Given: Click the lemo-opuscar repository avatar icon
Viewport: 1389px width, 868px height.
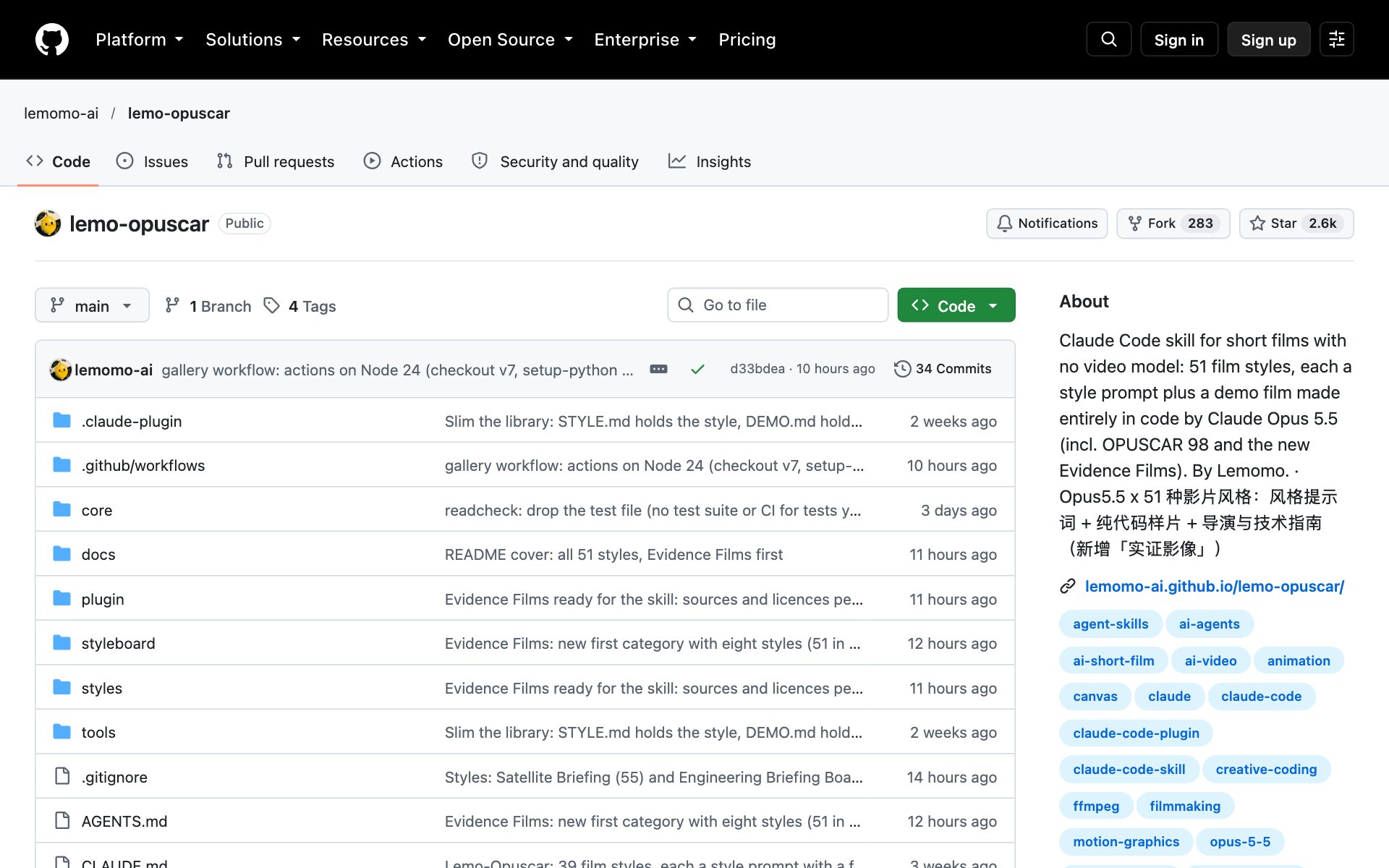Looking at the screenshot, I should tap(48, 224).
